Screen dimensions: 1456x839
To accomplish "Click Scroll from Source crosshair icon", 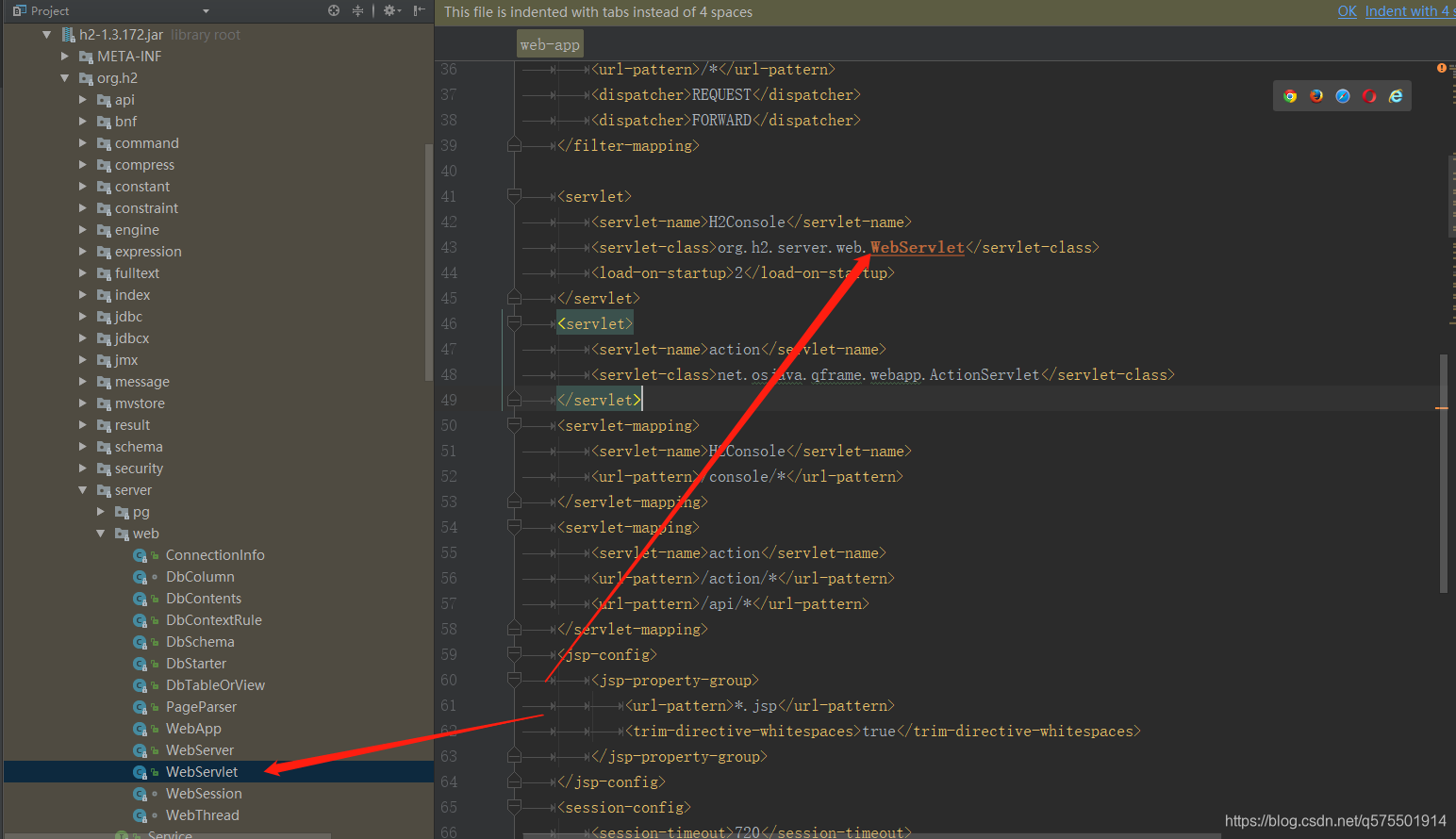I will [x=334, y=10].
